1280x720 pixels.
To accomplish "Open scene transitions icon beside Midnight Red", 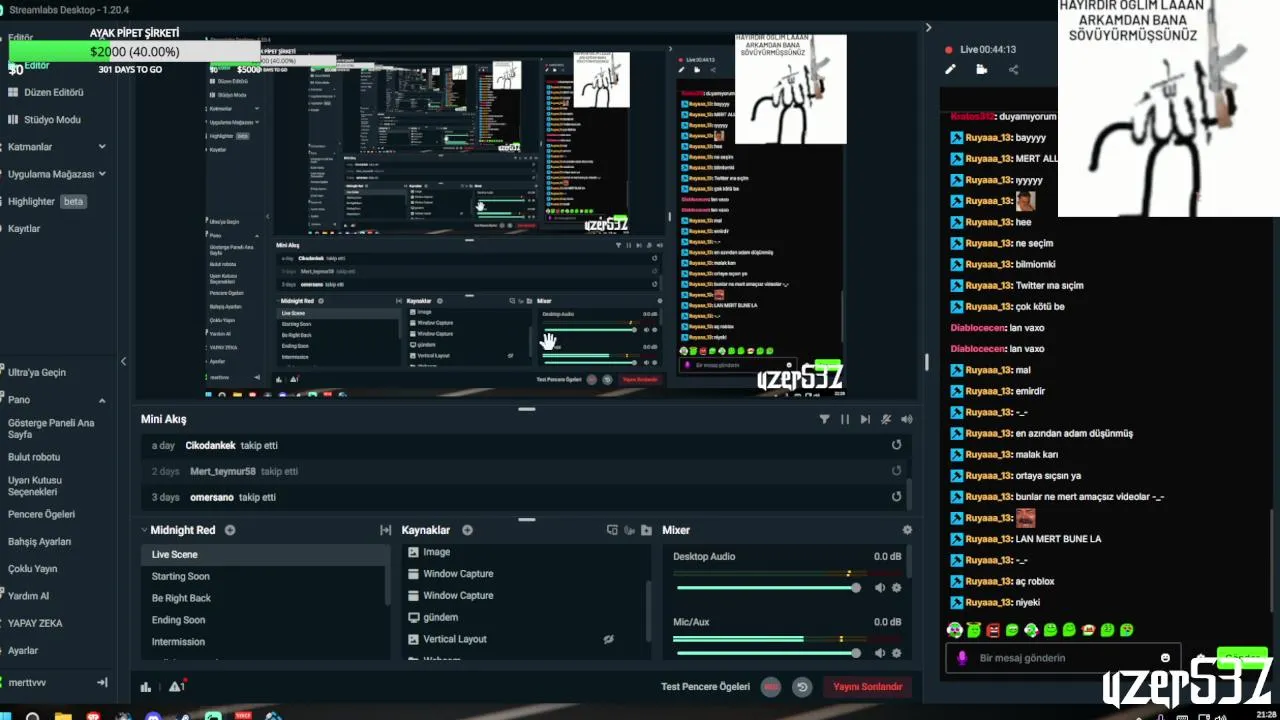I will click(385, 530).
